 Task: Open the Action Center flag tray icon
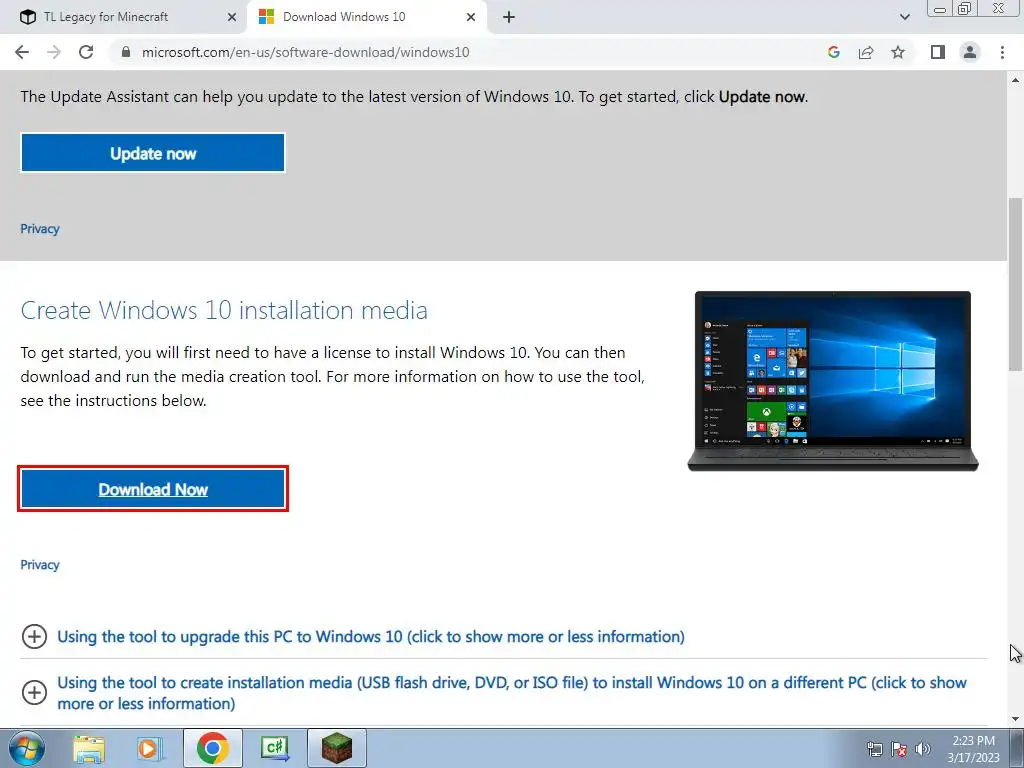[899, 749]
